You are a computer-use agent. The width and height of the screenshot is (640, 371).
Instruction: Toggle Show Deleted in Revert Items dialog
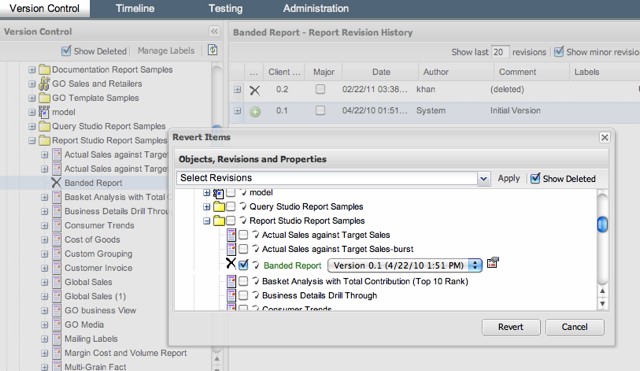pos(535,178)
